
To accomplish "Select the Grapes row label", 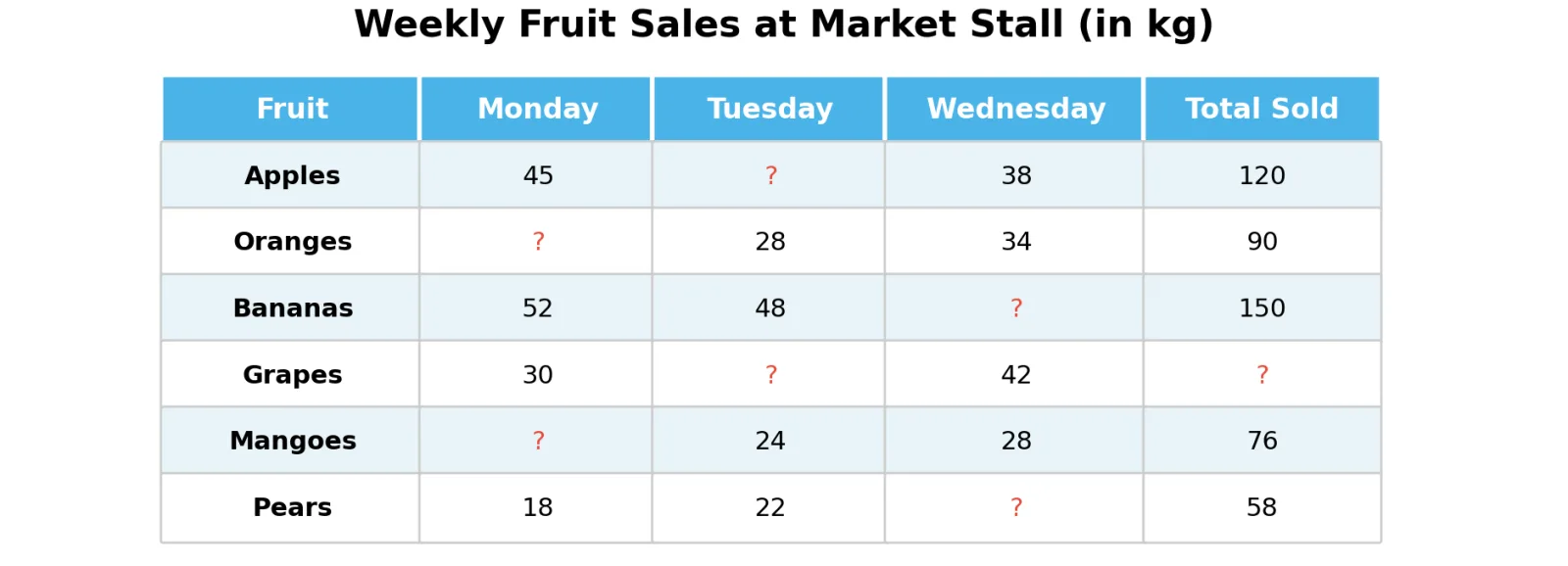I will click(x=292, y=375).
